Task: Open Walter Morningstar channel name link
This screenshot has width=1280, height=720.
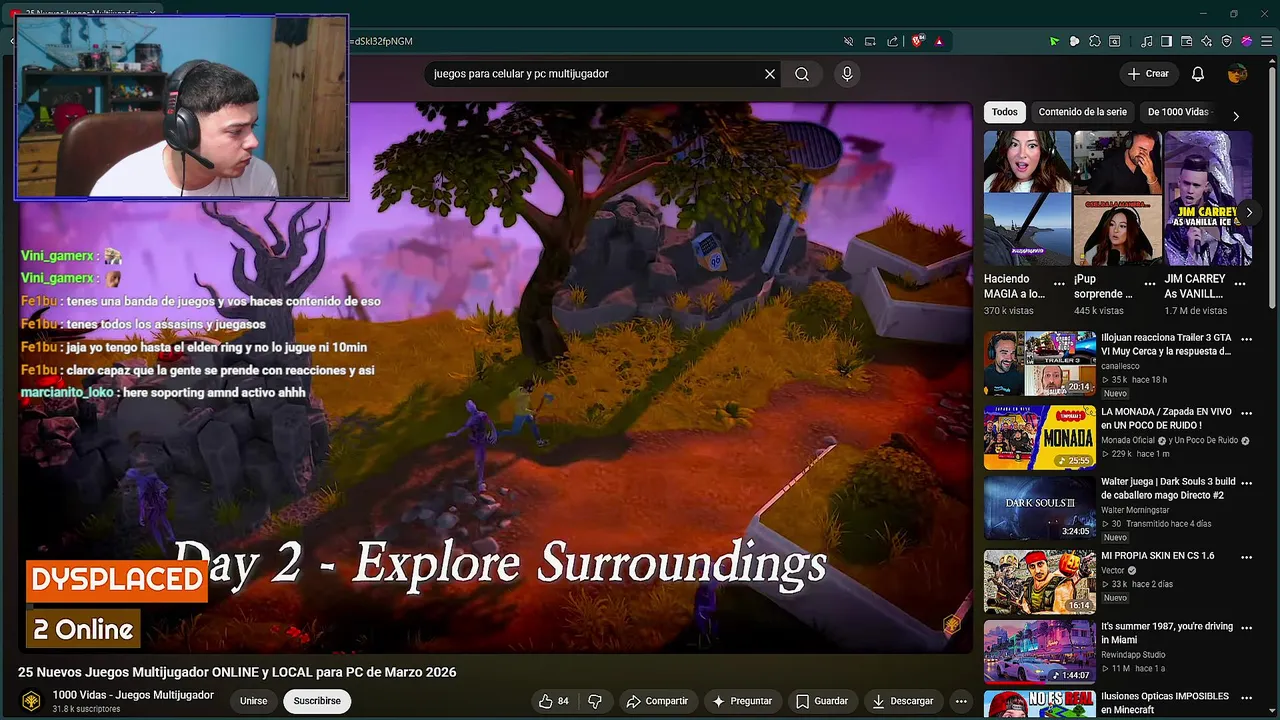Action: pos(1135,510)
